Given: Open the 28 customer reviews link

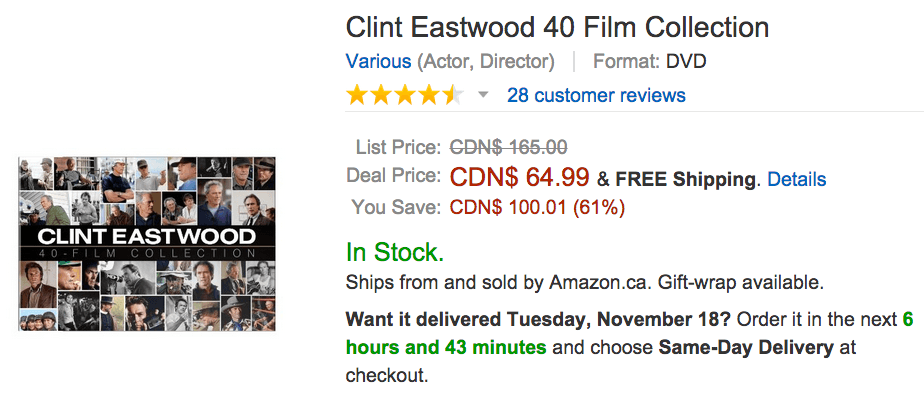Looking at the screenshot, I should coord(596,95).
